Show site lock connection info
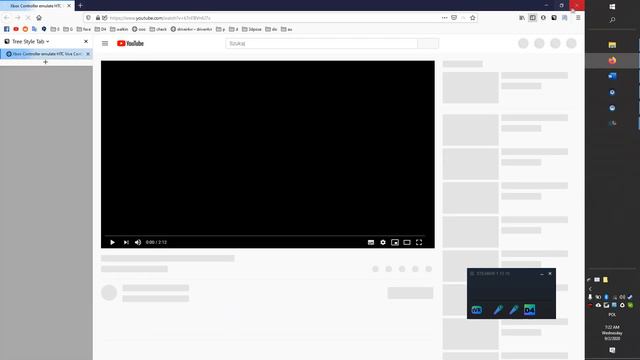640x360 pixels. point(98,18)
